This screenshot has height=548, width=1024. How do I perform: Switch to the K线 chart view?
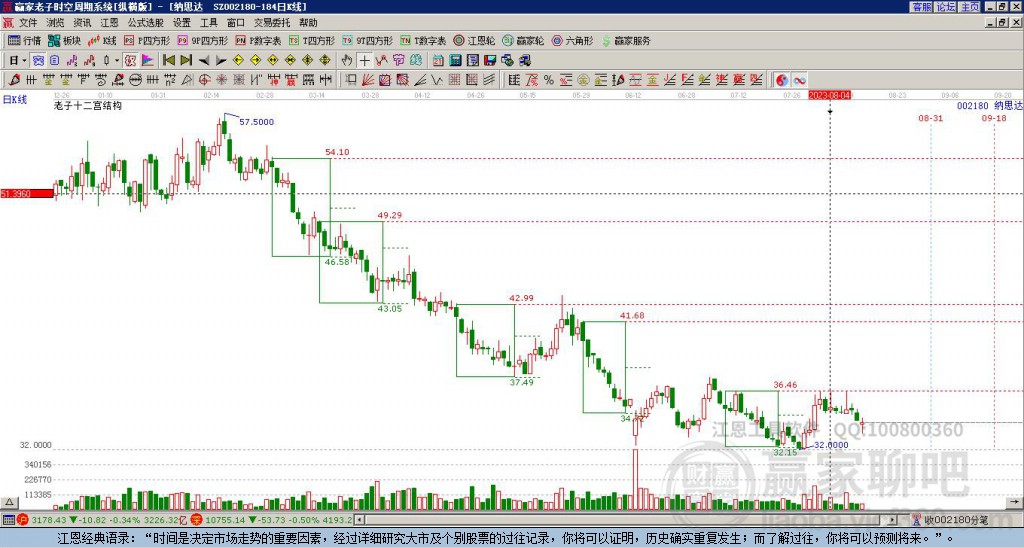point(102,40)
